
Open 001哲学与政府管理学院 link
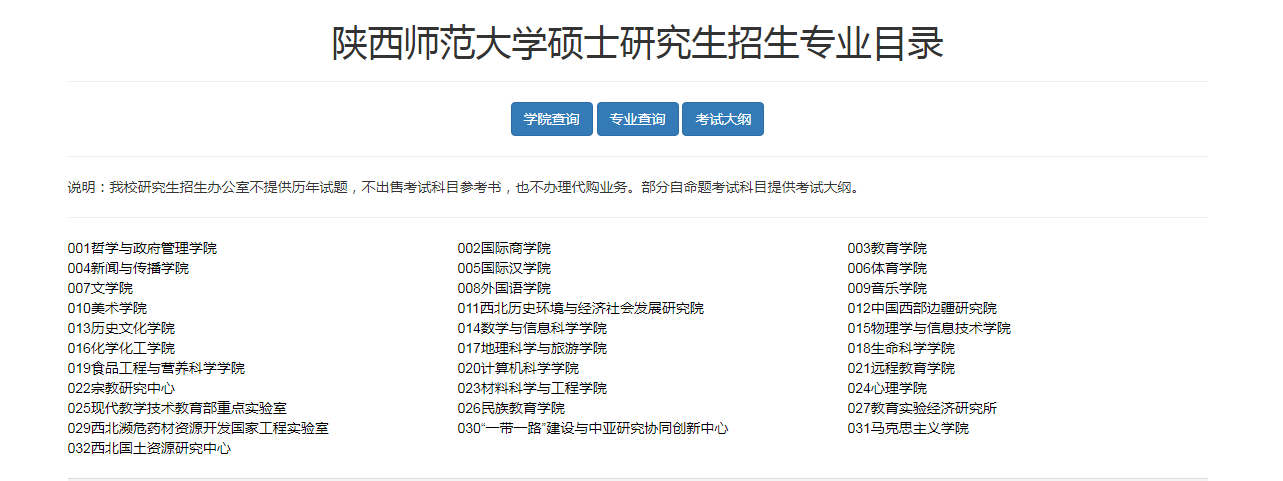tap(142, 248)
